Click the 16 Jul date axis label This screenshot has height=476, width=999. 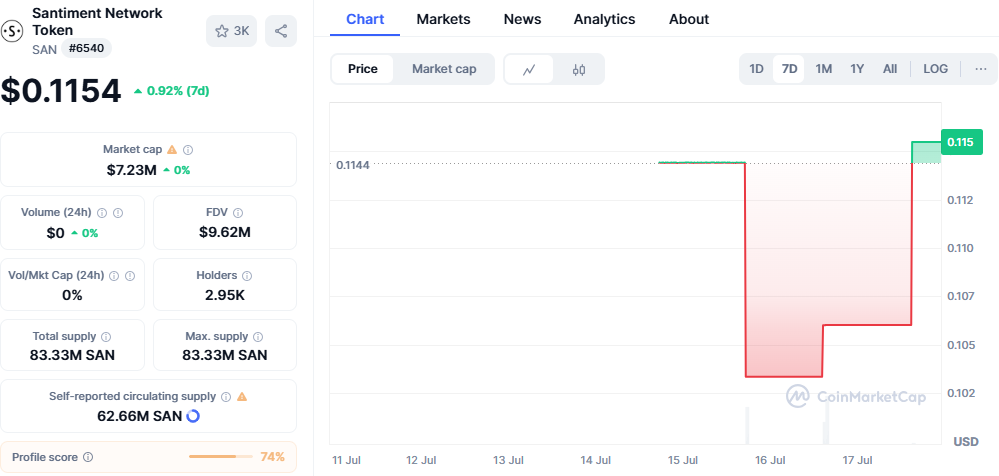point(770,460)
